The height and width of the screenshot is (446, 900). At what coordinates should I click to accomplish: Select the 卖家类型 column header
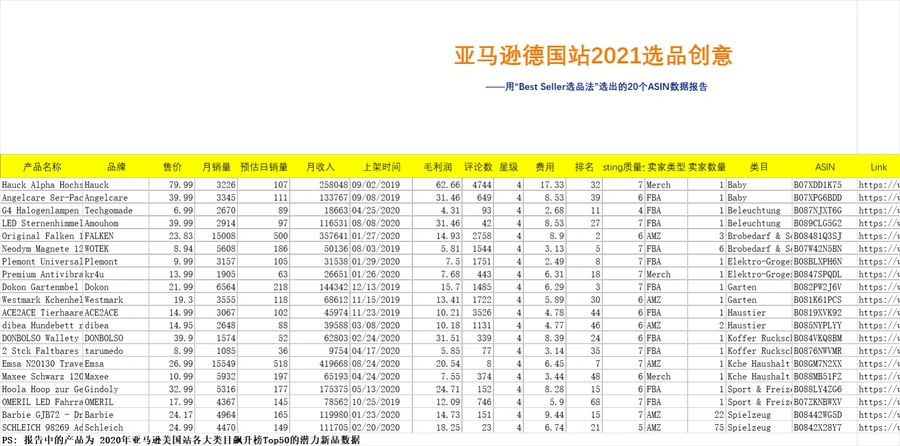666,167
